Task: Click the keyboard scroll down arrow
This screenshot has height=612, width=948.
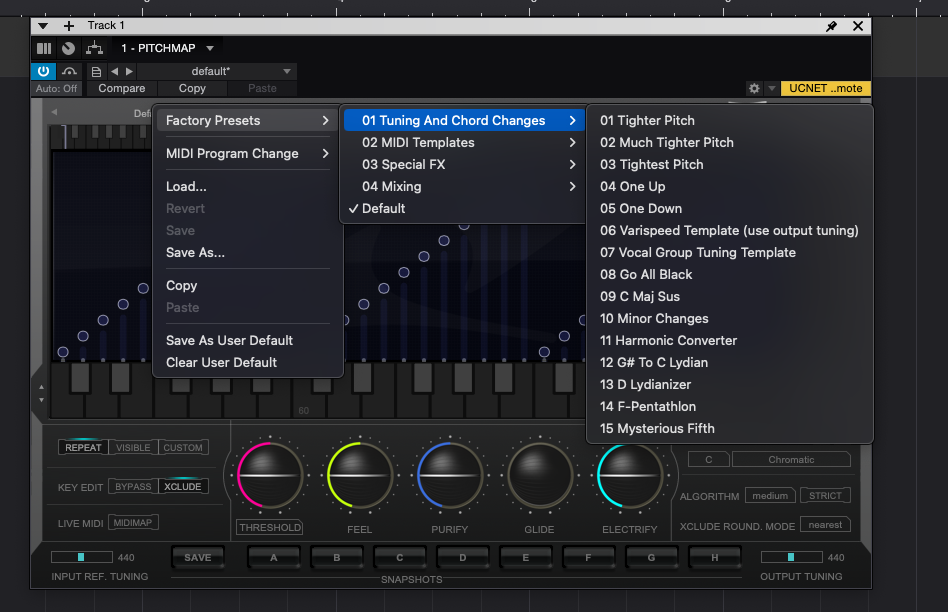Action: click(x=41, y=400)
